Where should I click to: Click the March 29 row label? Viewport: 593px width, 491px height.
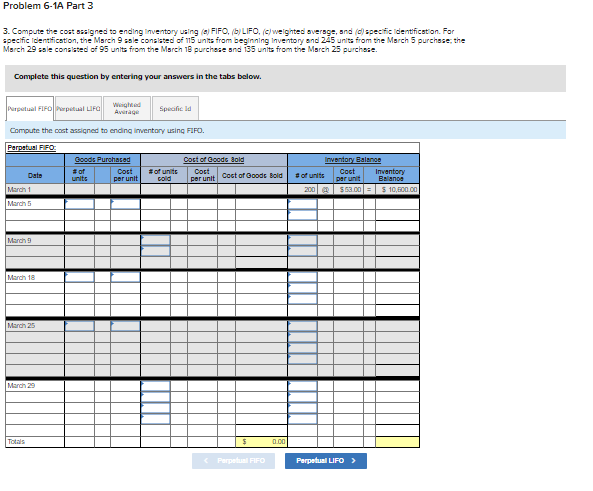[21, 385]
